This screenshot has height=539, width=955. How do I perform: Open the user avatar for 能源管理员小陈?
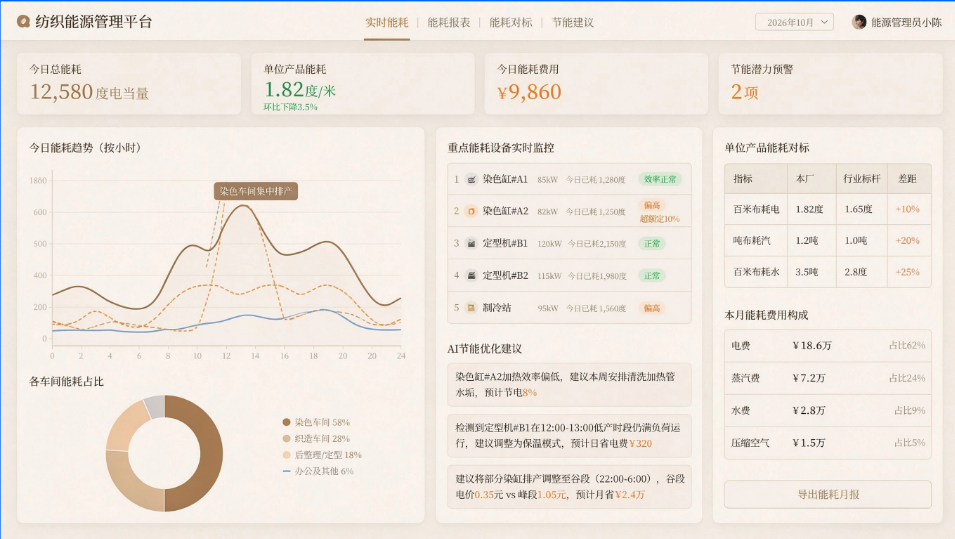tap(859, 22)
